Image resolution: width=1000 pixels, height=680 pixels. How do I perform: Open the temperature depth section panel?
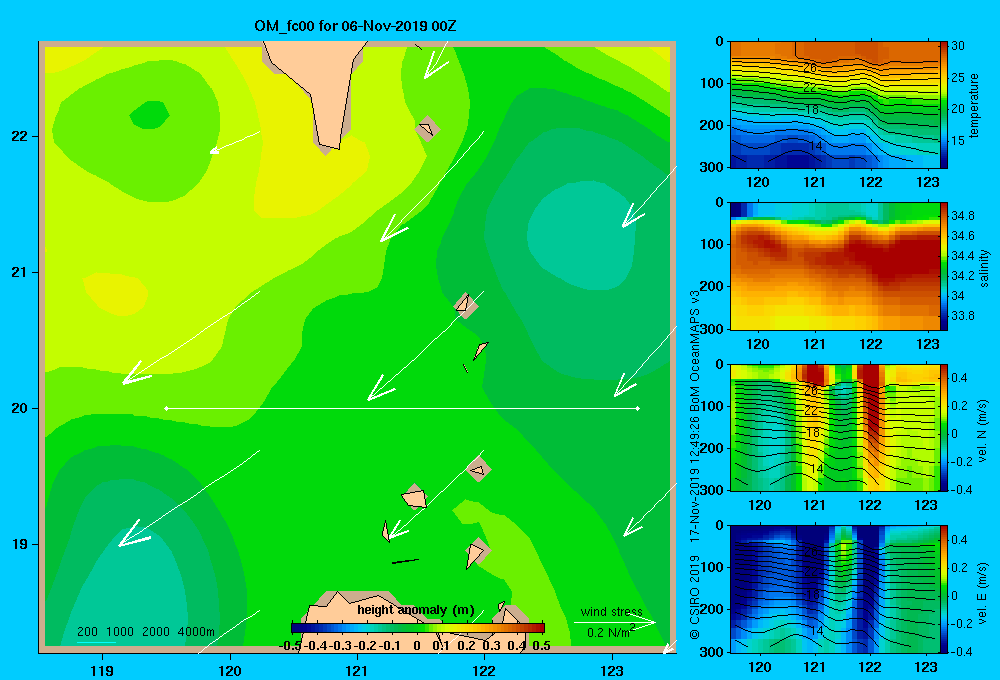[x=835, y=105]
